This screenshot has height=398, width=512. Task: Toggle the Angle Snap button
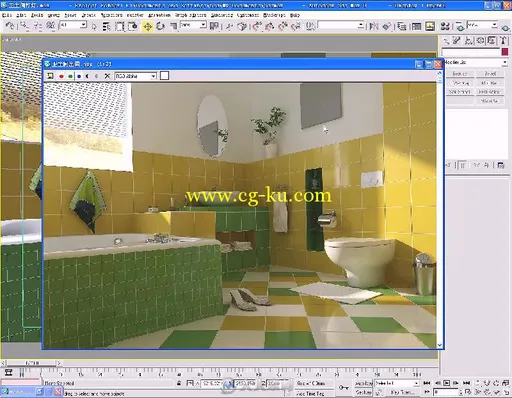pyautogui.click(x=269, y=26)
